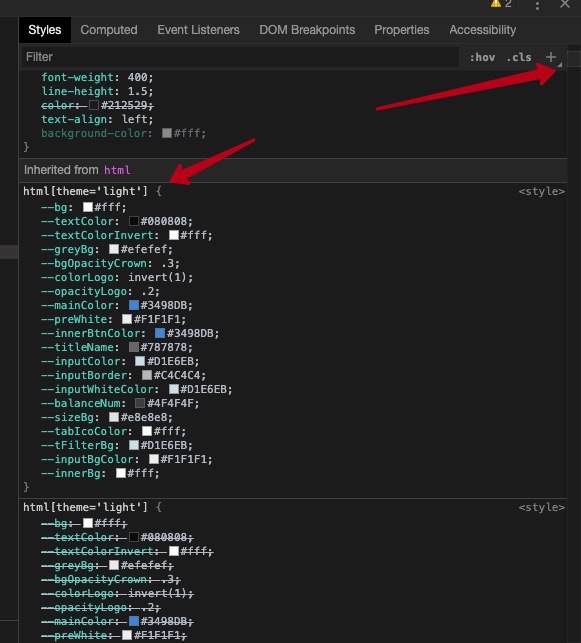
Task: Switch to the Styles tab
Action: pos(45,30)
